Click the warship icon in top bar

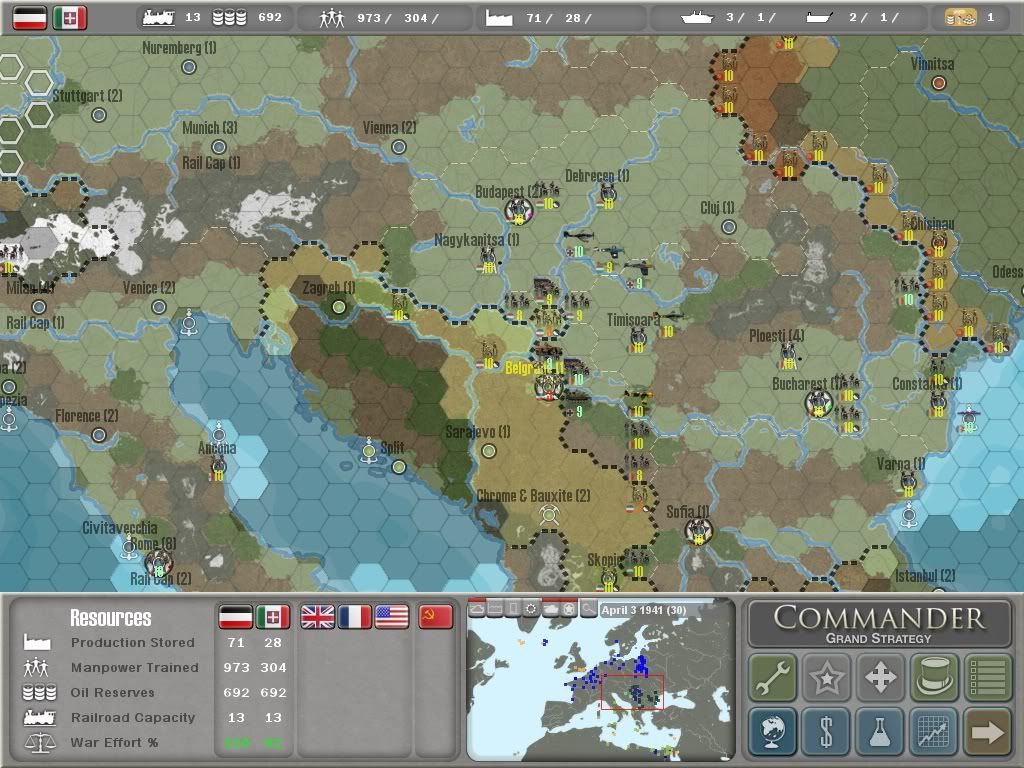click(696, 18)
